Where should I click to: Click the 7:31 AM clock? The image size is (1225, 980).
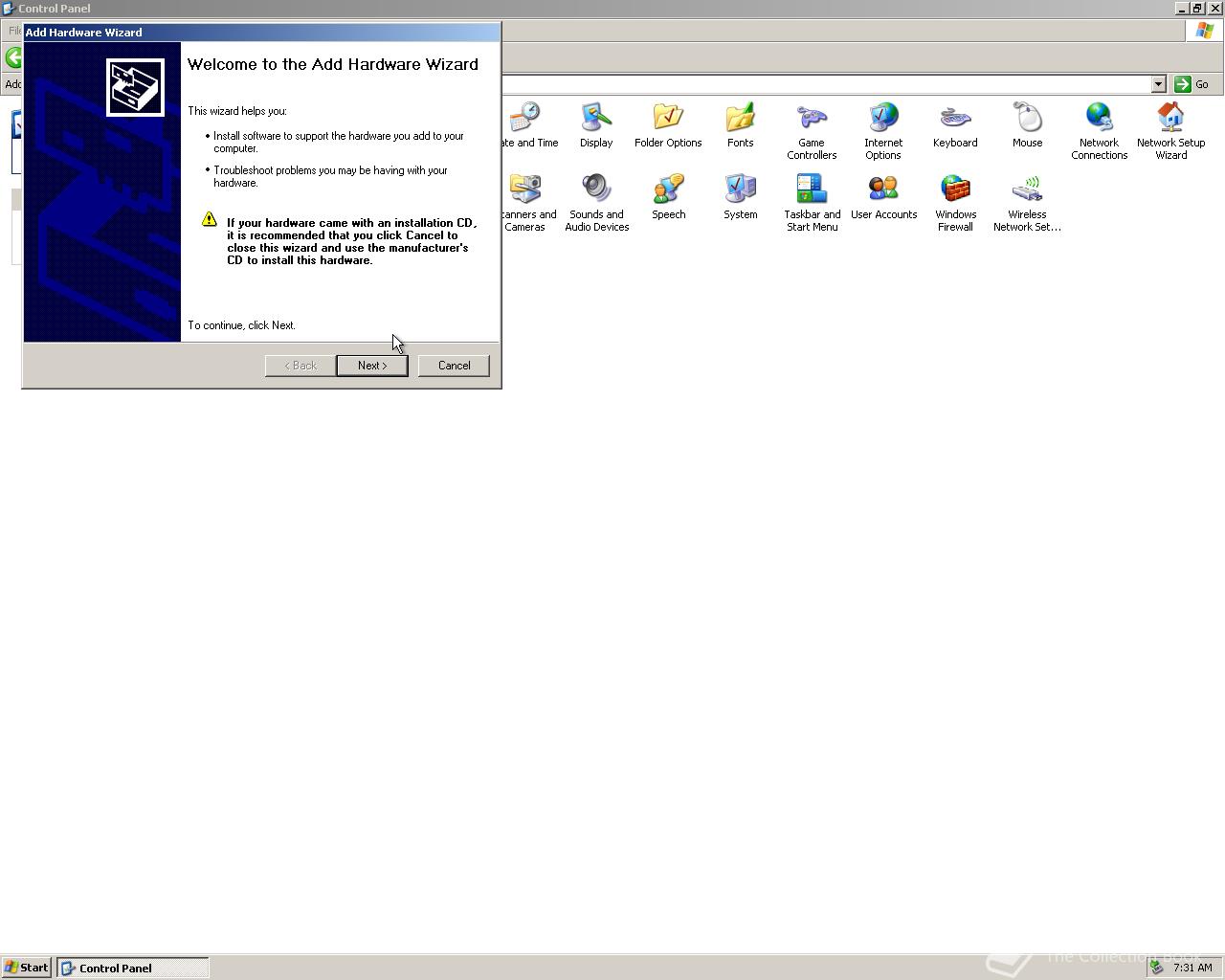(x=1192, y=968)
